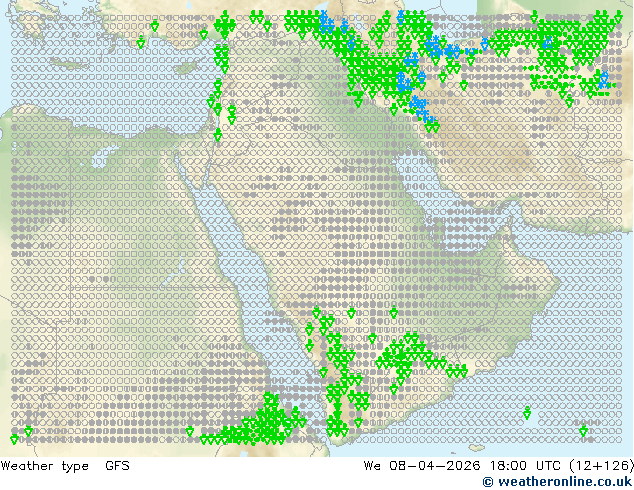Click the 'GFS' model label
The height and width of the screenshot is (490, 634).
117,466
